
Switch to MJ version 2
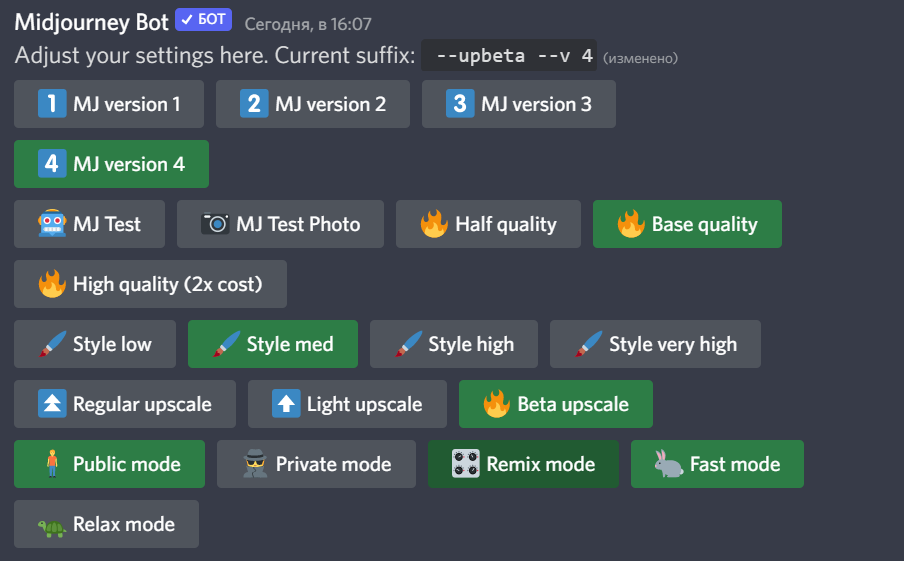coord(312,104)
